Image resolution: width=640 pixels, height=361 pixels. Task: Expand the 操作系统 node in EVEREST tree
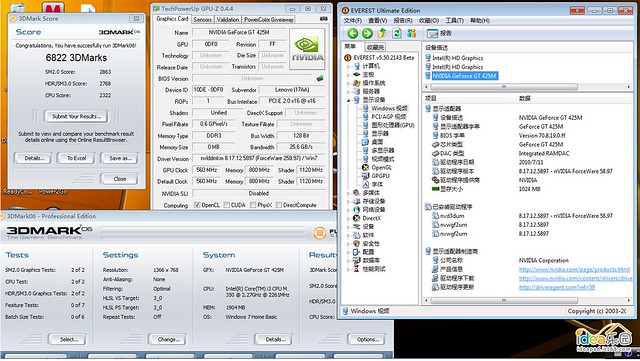coord(348,83)
